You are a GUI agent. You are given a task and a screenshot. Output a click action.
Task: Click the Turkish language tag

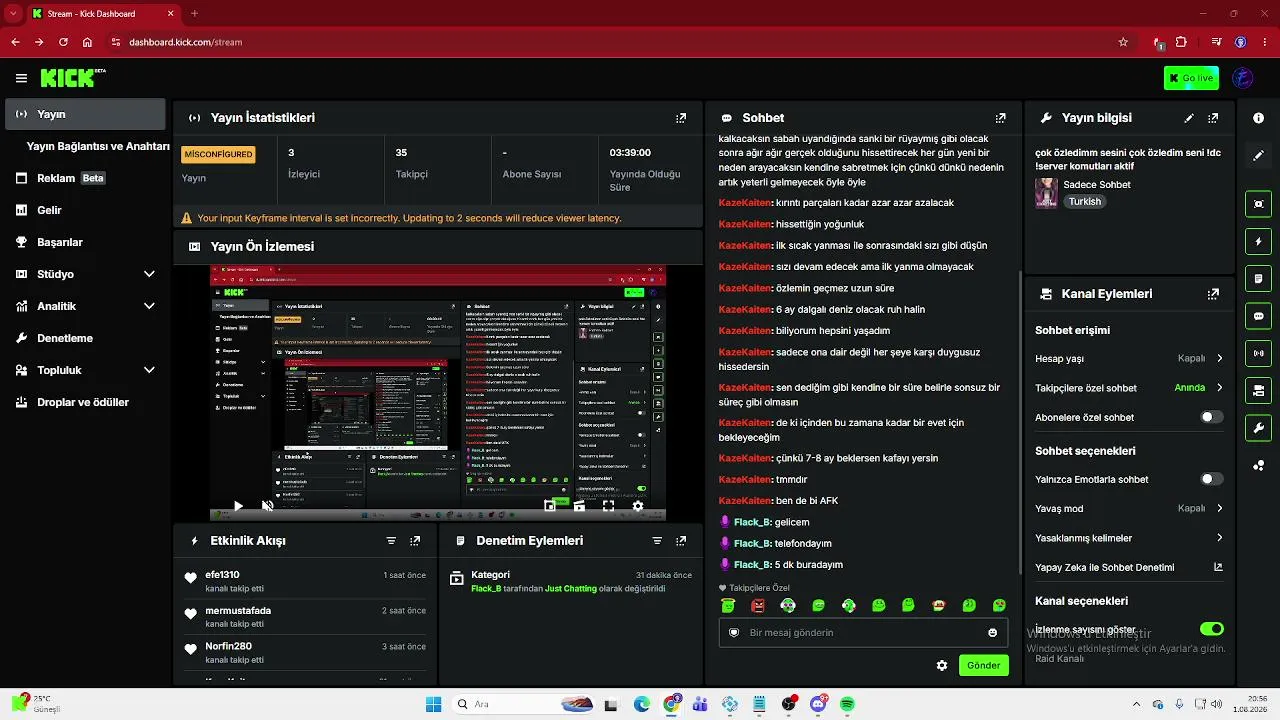1084,201
